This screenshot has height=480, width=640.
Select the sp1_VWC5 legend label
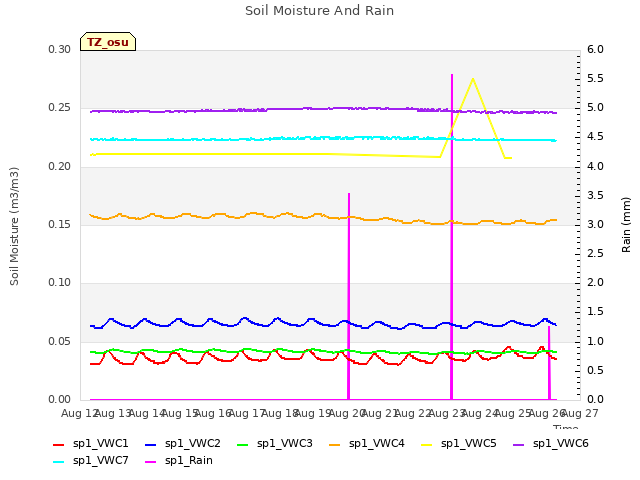[x=469, y=444]
